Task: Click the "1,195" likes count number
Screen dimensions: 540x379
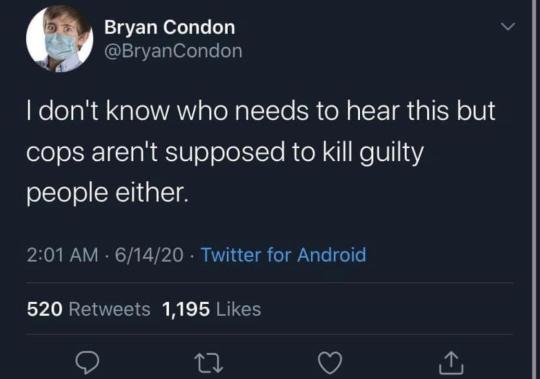Action: (x=186, y=309)
